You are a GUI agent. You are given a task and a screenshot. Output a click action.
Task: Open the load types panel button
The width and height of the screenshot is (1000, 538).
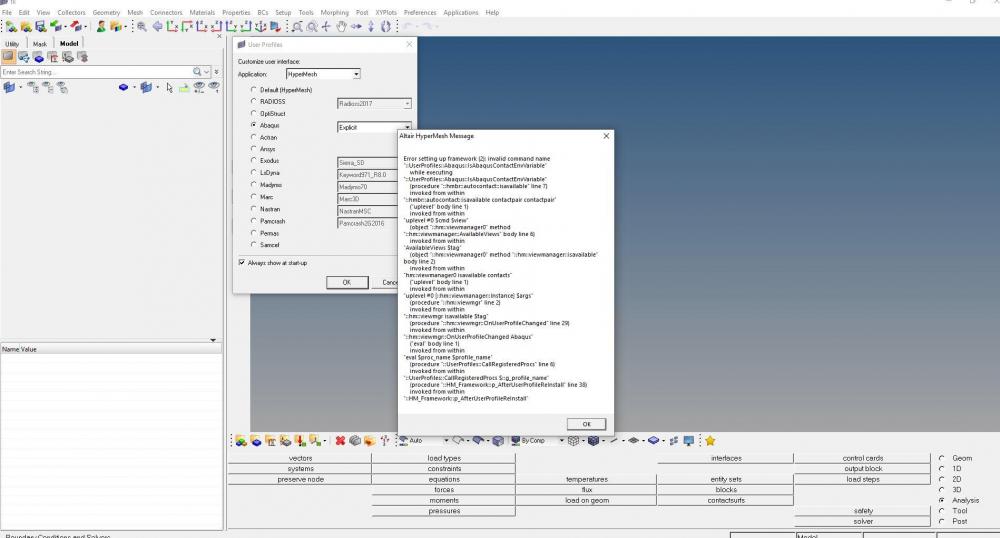coord(444,458)
